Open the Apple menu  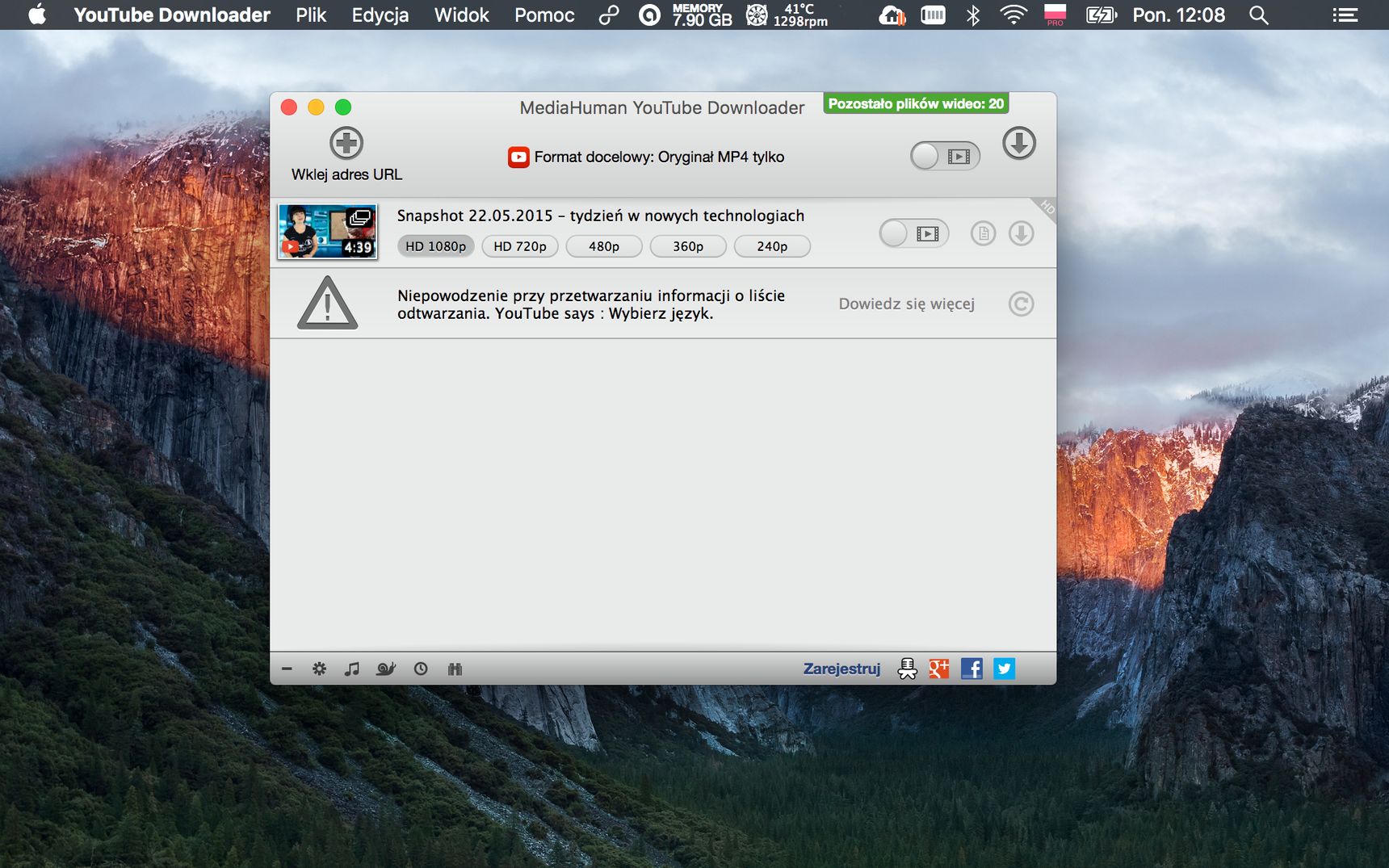(x=37, y=15)
